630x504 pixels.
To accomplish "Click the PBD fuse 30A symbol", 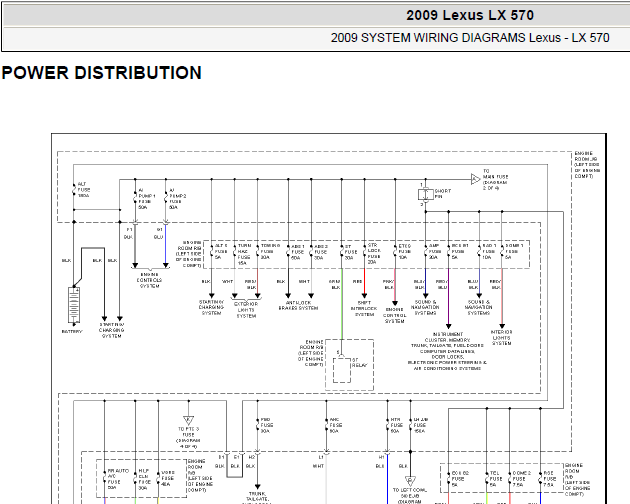I will [258, 425].
